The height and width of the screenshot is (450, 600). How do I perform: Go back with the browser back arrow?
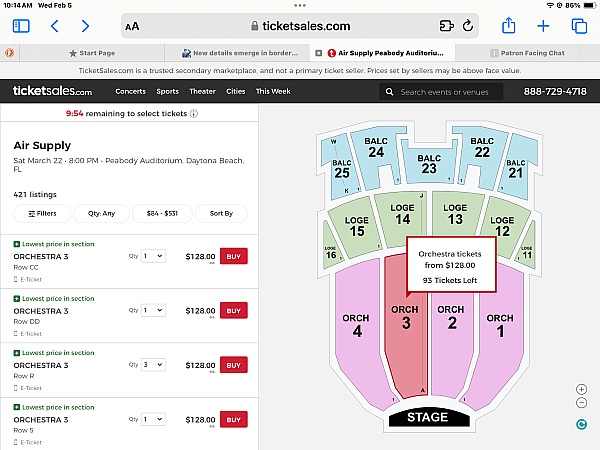pos(54,26)
